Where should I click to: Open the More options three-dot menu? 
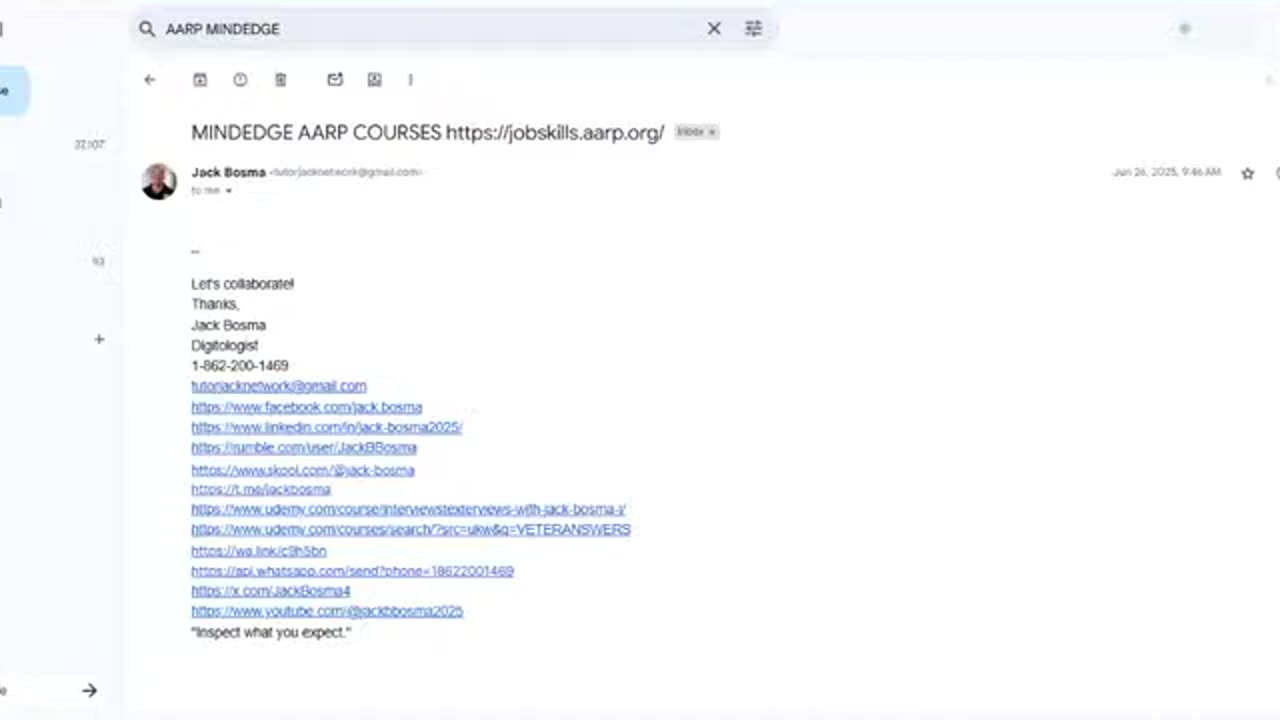coord(410,80)
